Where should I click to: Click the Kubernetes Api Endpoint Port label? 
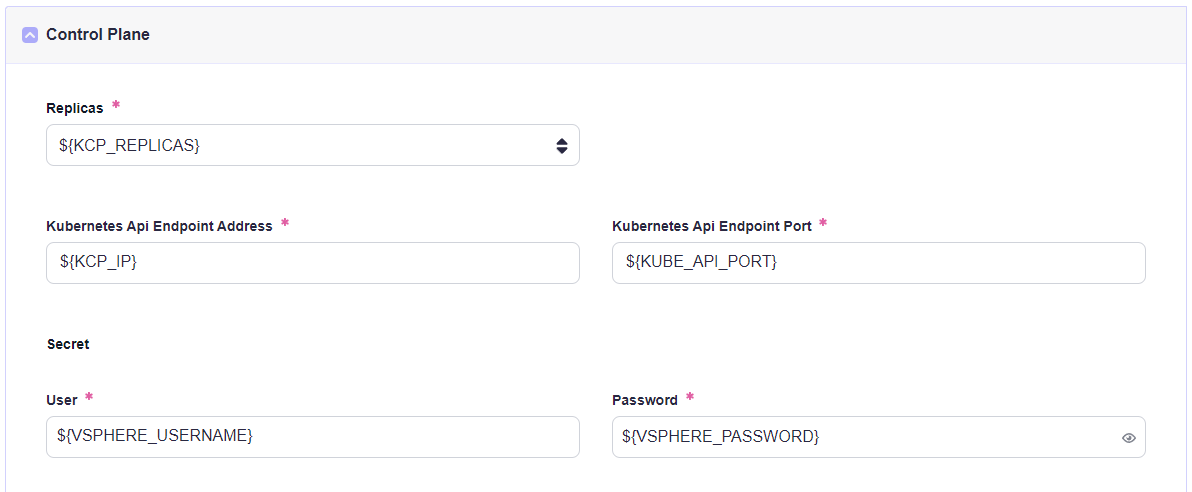click(711, 226)
